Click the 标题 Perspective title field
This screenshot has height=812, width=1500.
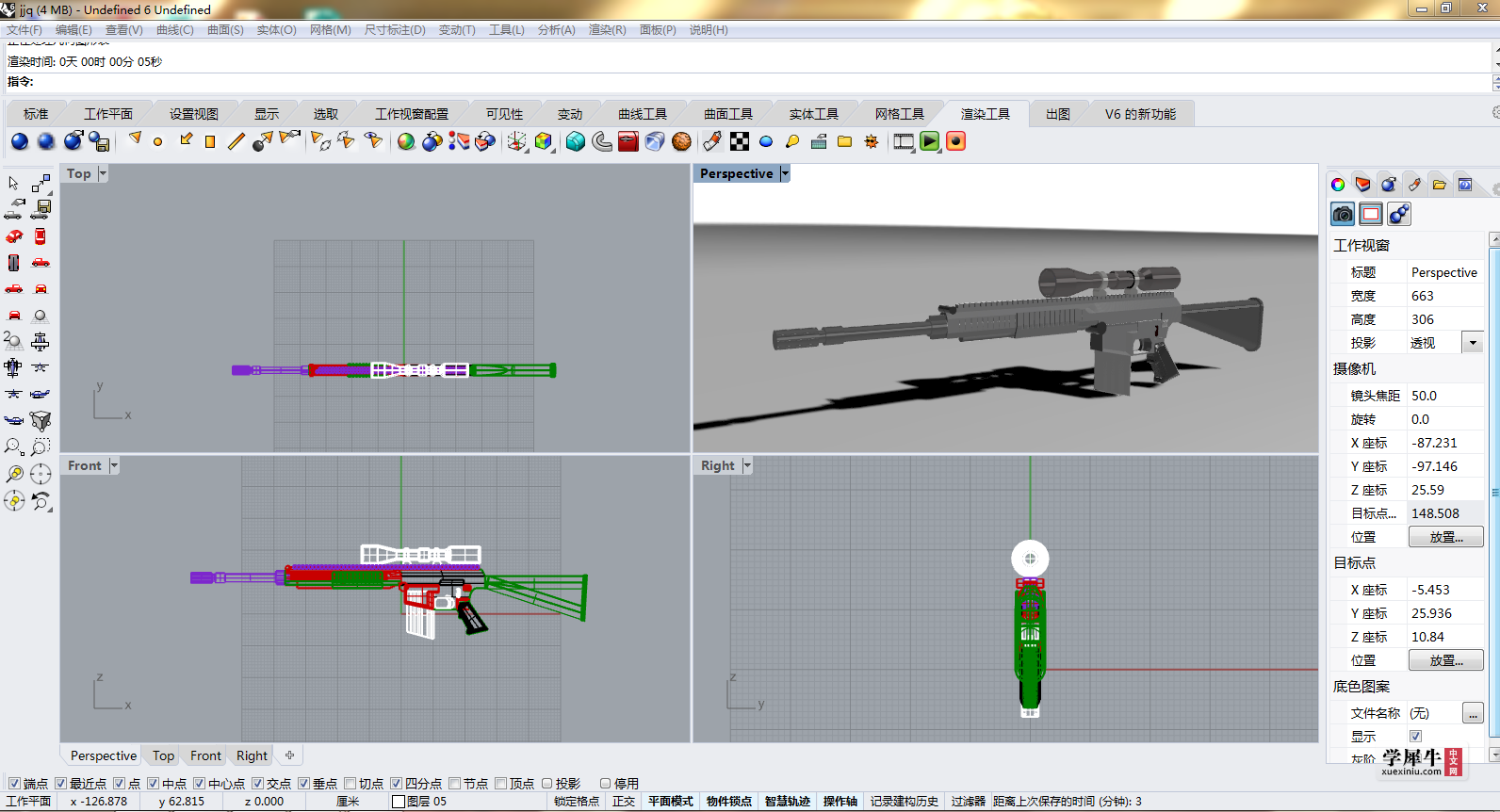pyautogui.click(x=1444, y=272)
